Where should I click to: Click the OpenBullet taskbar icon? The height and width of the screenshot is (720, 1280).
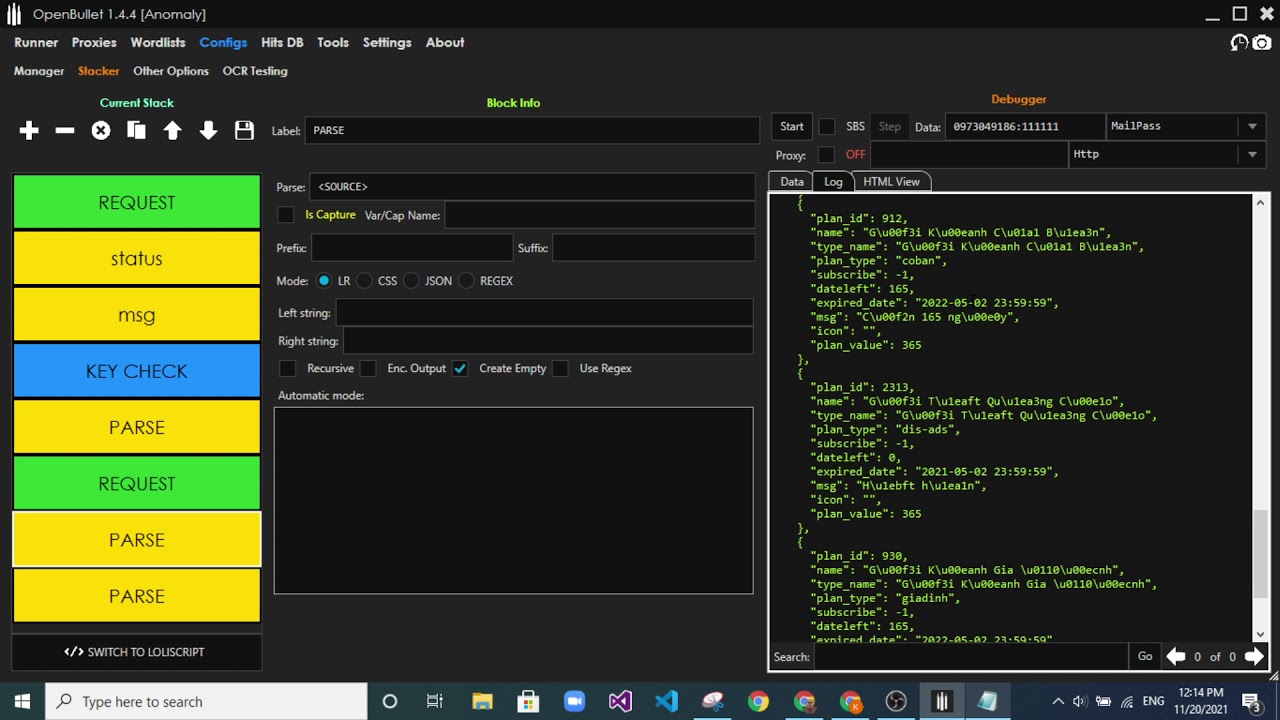[x=941, y=701]
